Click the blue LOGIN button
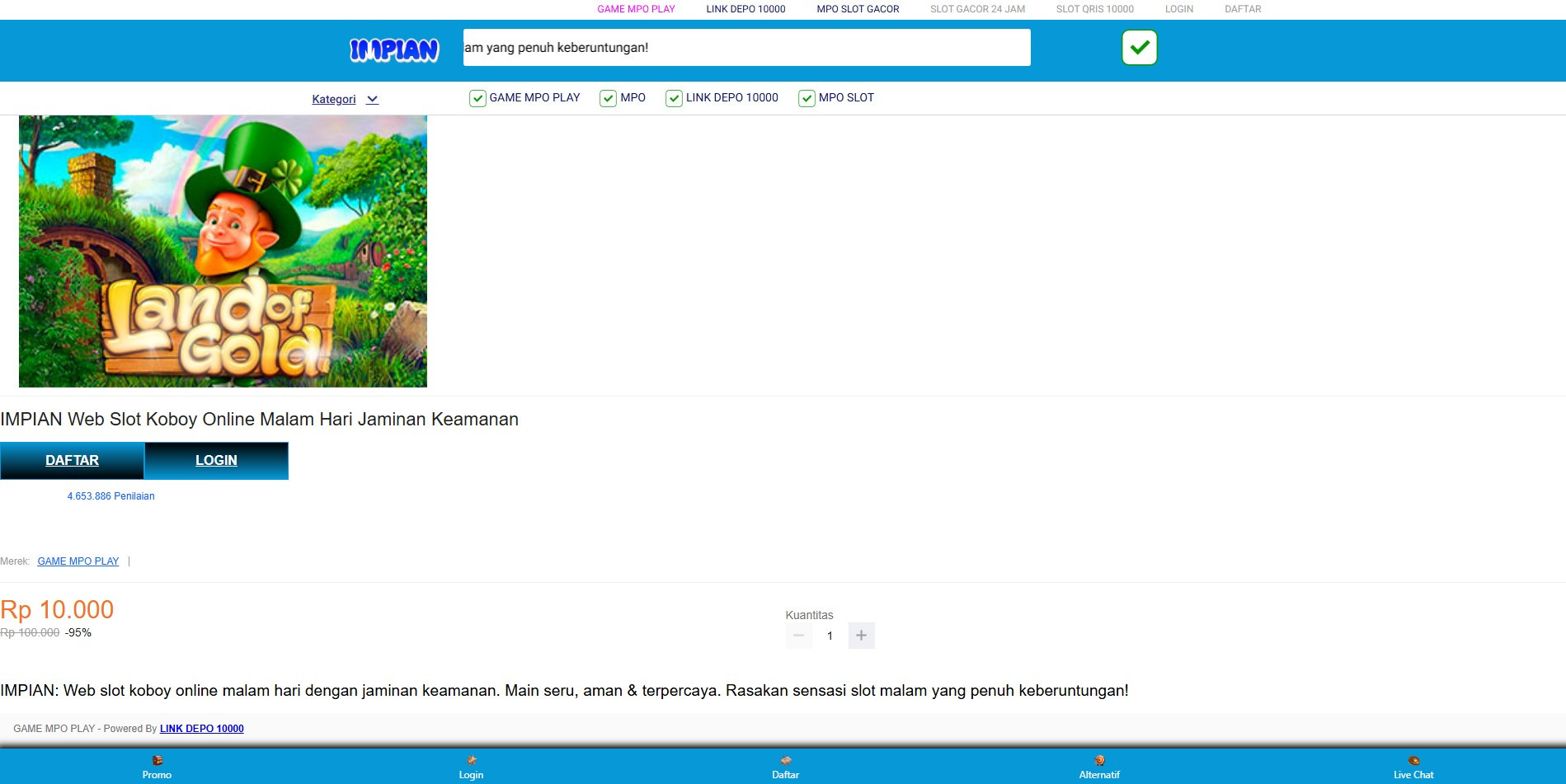Screen dimensions: 1566x784 (x=216, y=461)
